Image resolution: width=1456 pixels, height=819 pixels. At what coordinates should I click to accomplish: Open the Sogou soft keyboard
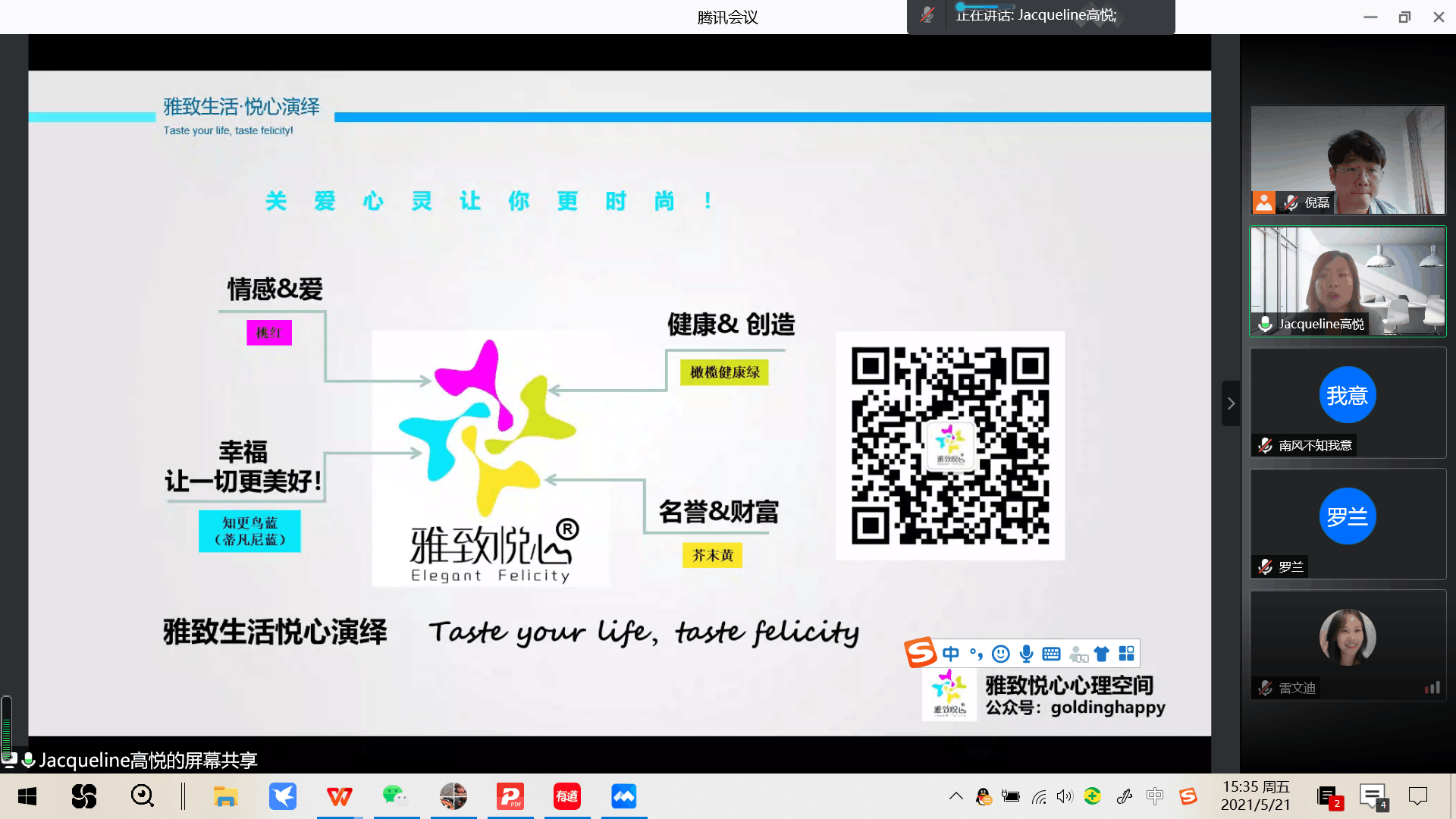[1051, 654]
